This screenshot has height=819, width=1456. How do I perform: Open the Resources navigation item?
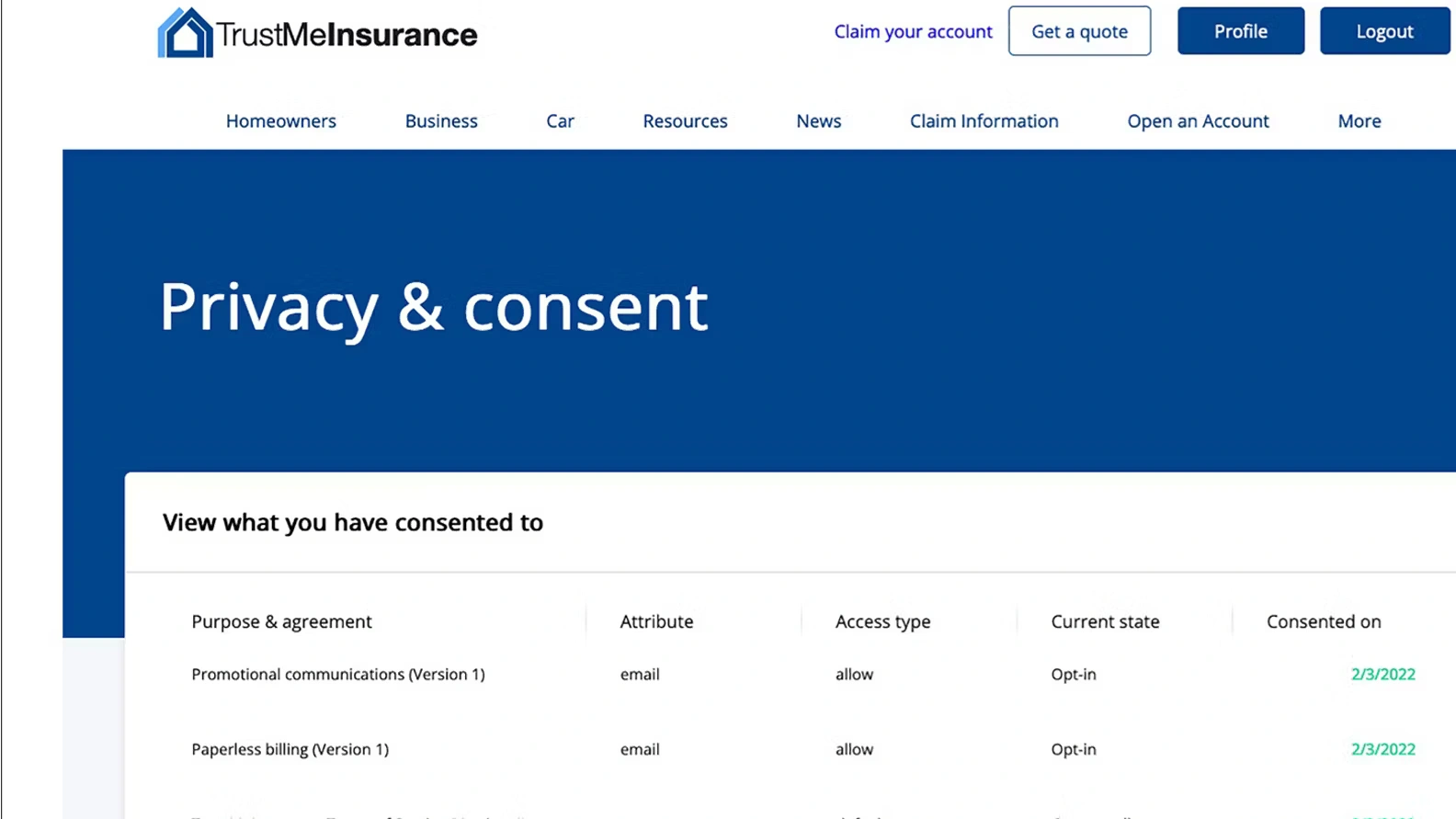click(685, 121)
